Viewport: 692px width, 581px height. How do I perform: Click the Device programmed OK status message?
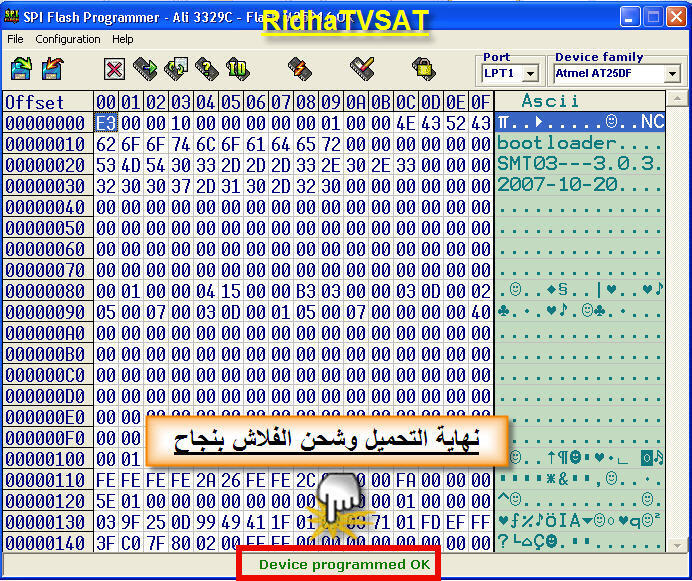pyautogui.click(x=344, y=564)
